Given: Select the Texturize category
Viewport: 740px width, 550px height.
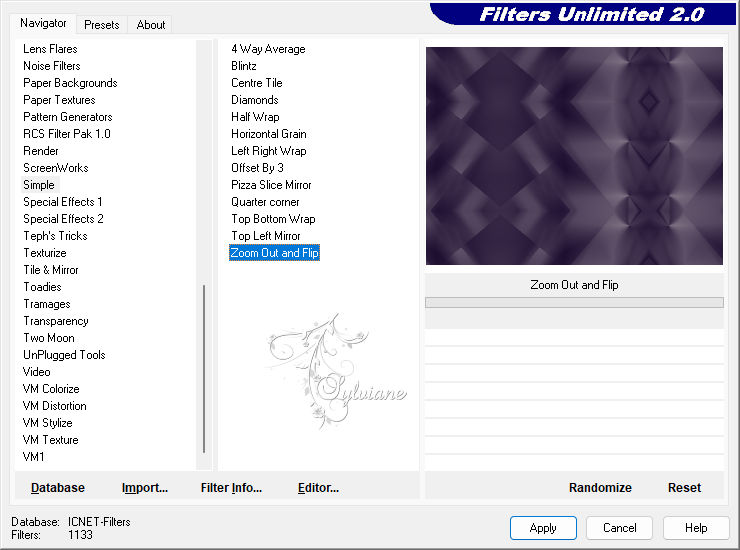Looking at the screenshot, I should [x=45, y=253].
